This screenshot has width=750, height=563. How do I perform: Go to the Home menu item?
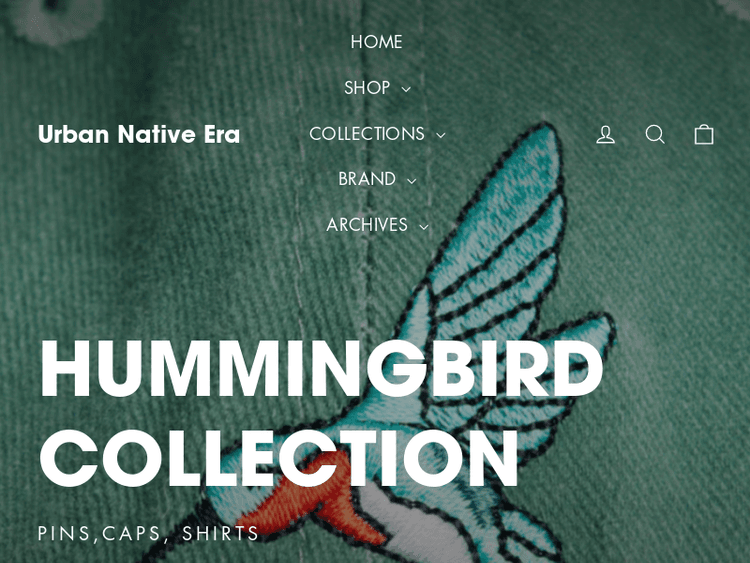coord(376,42)
